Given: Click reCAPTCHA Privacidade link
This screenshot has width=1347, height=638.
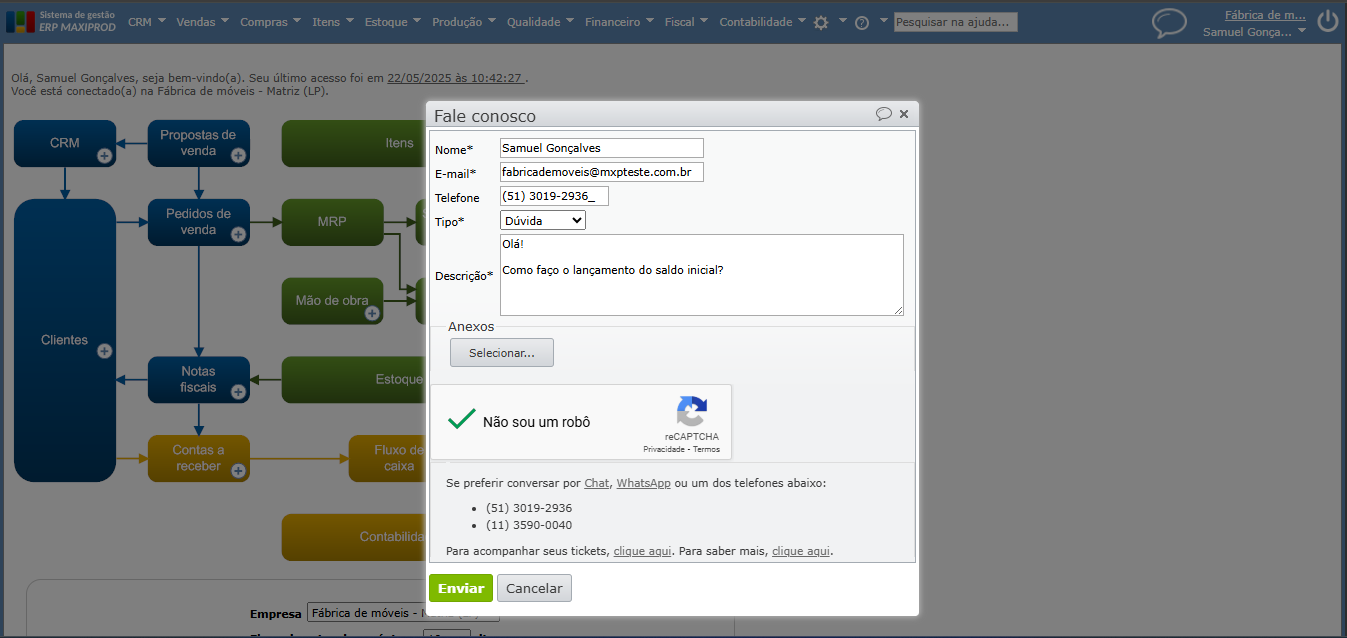Looking at the screenshot, I should pos(663,450).
